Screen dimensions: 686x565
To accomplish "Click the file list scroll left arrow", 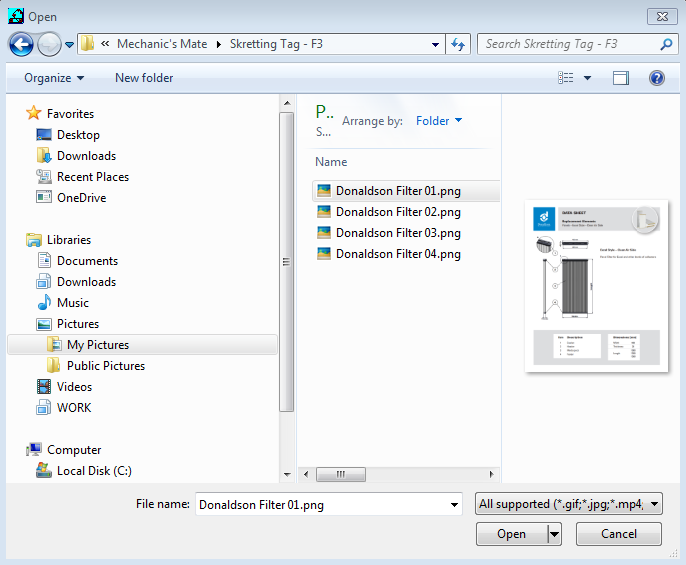I will (x=306, y=474).
